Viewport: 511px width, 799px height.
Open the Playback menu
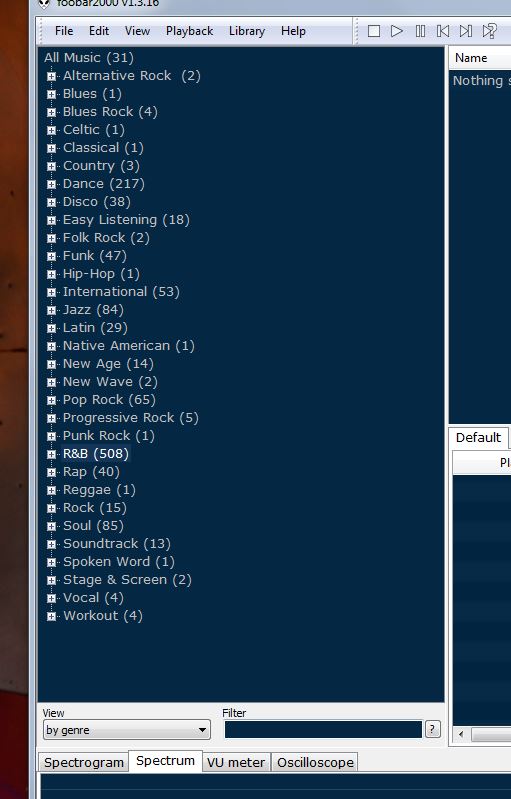pyautogui.click(x=190, y=31)
